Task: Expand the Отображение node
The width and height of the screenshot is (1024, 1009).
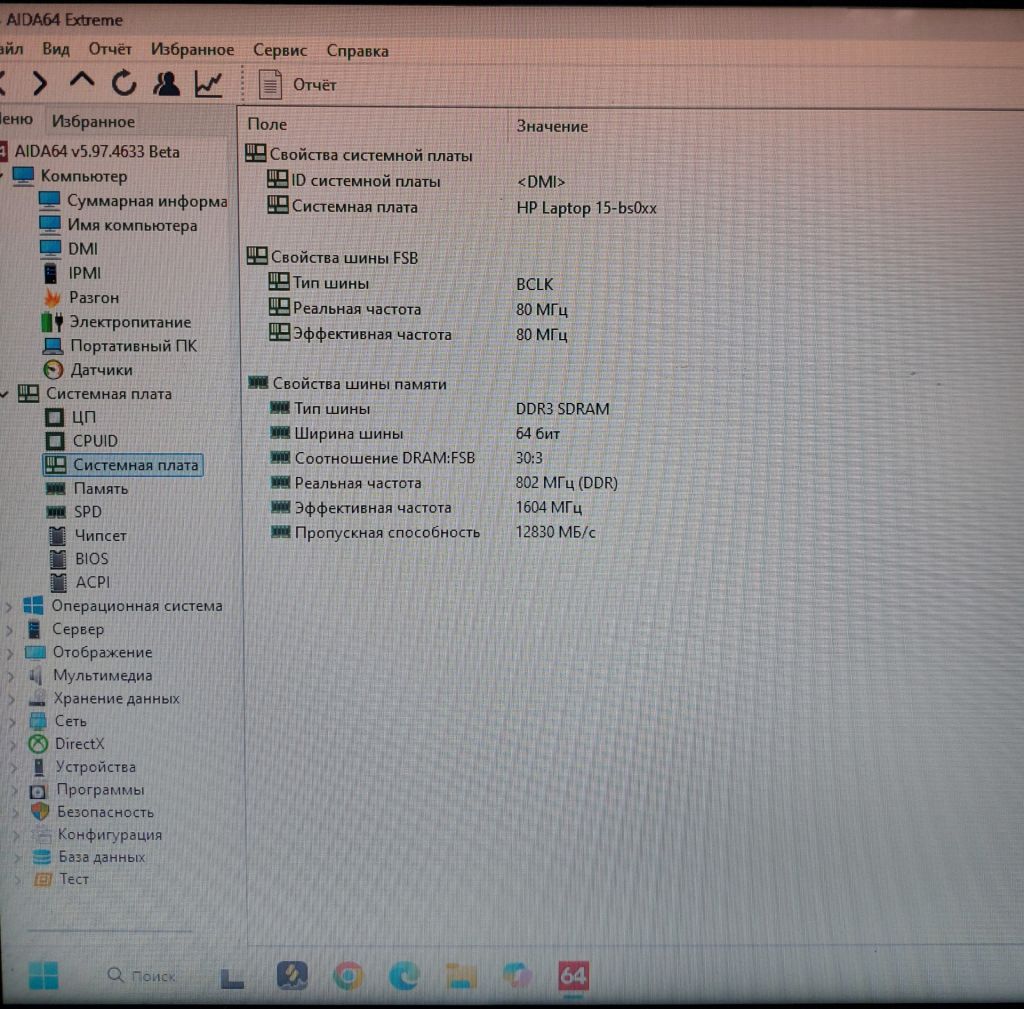Action: [x=10, y=653]
